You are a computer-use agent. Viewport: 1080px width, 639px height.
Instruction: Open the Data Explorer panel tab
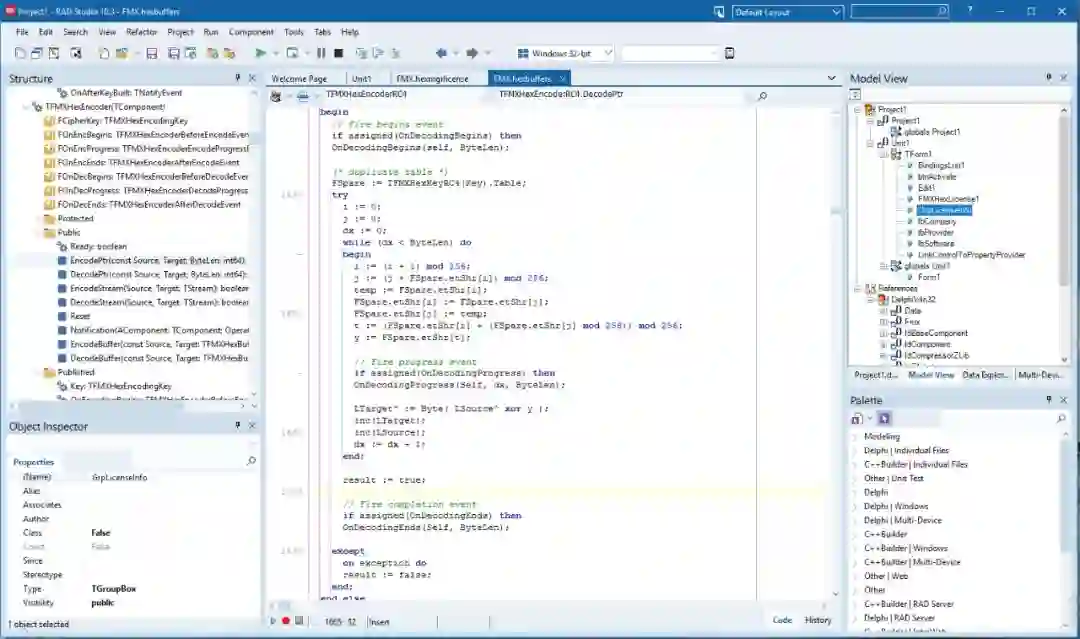[x=985, y=374]
